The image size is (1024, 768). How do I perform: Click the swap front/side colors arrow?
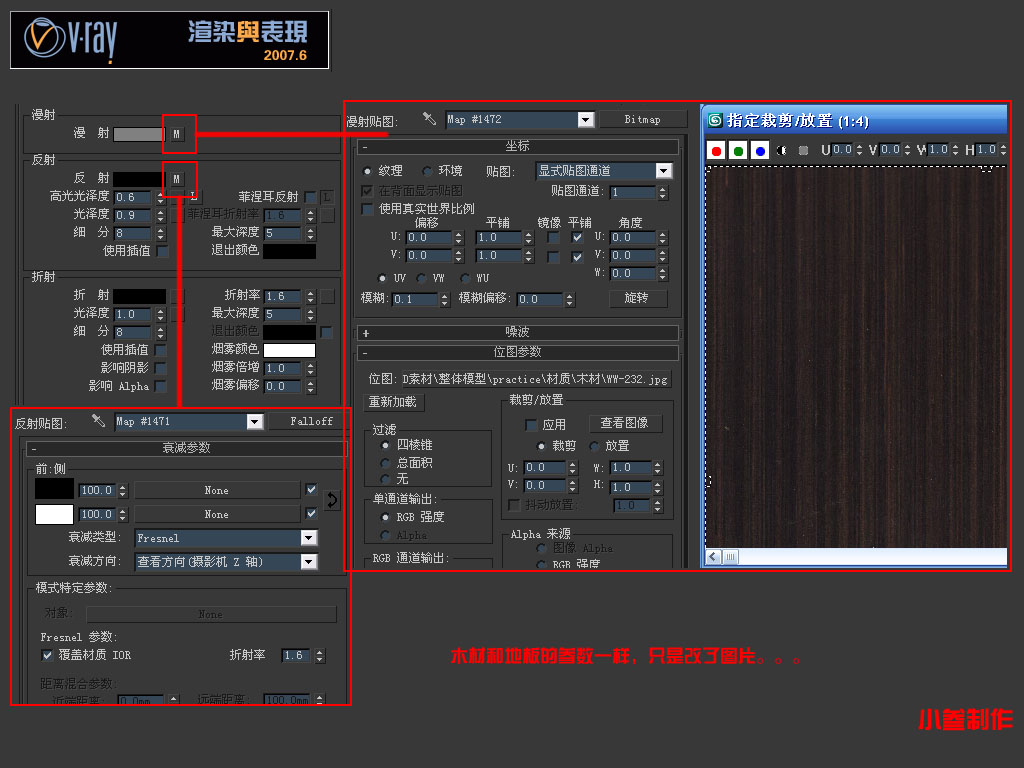(332, 501)
